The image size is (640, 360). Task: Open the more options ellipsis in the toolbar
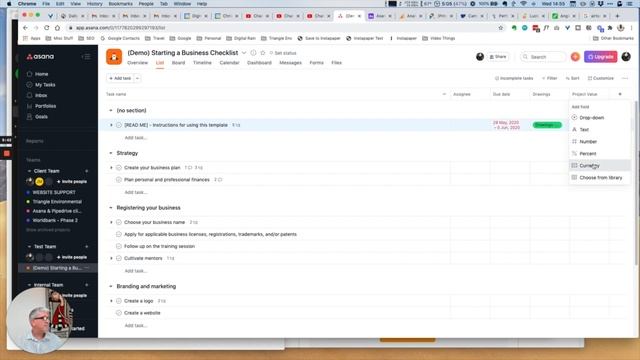click(625, 78)
